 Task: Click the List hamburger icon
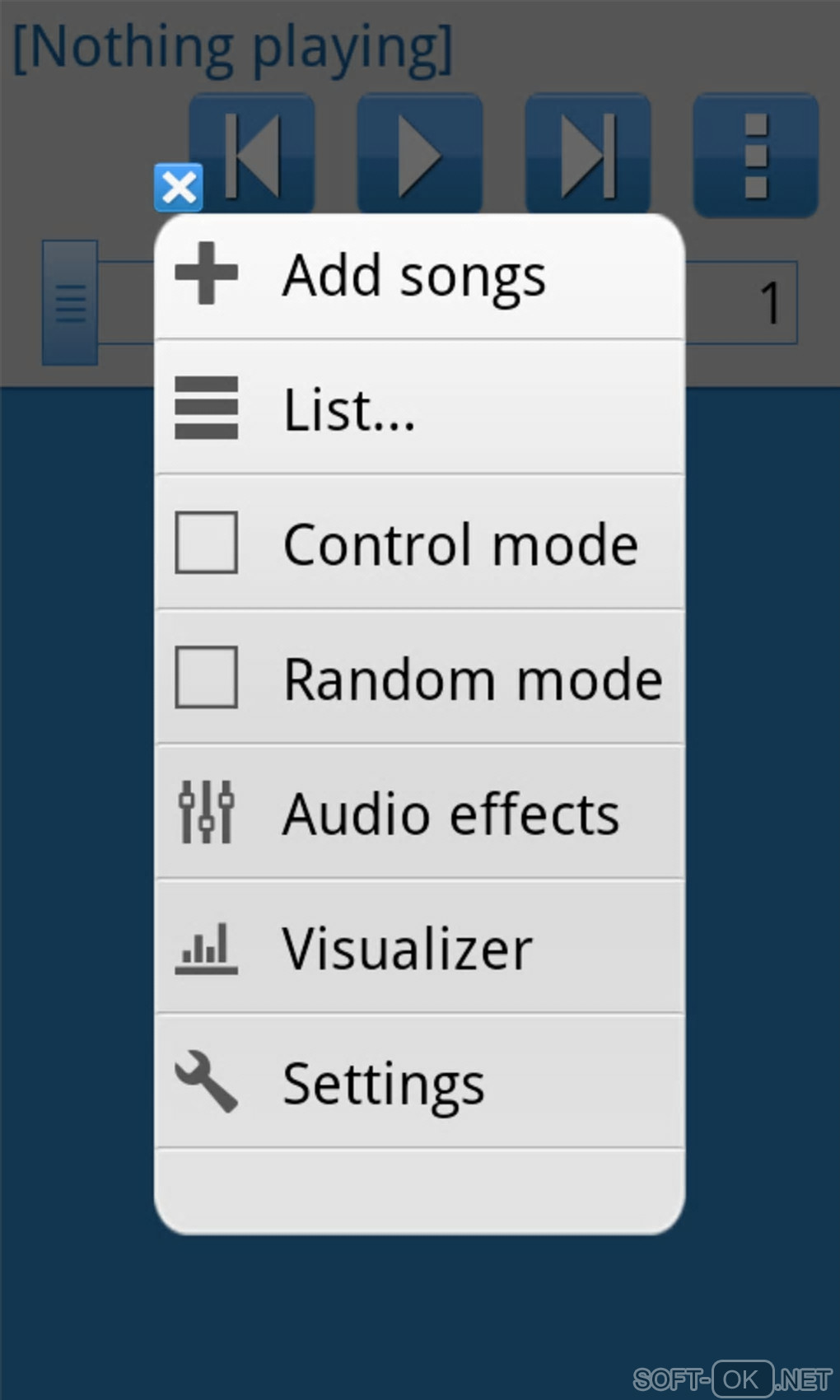[x=206, y=408]
